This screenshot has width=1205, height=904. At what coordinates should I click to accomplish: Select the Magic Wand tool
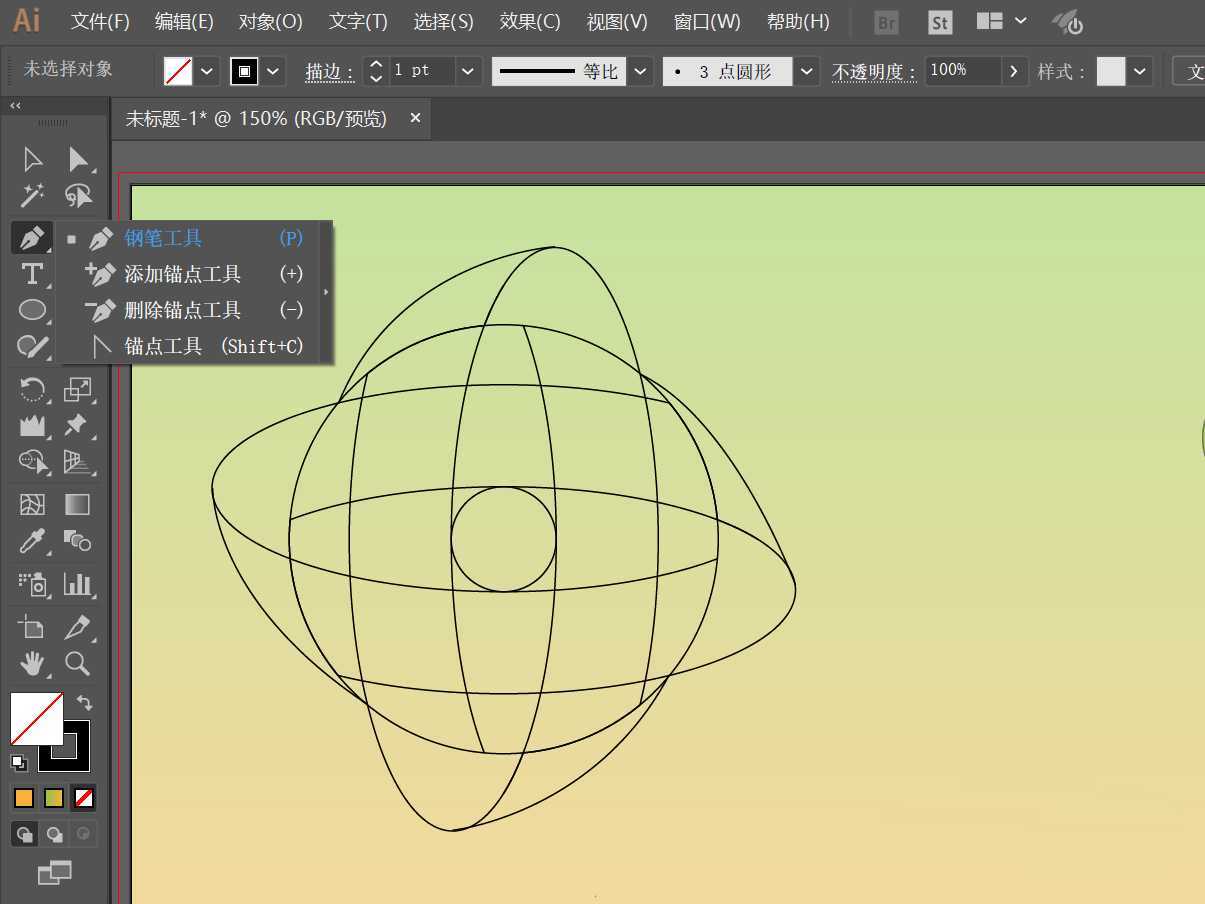pyautogui.click(x=32, y=195)
